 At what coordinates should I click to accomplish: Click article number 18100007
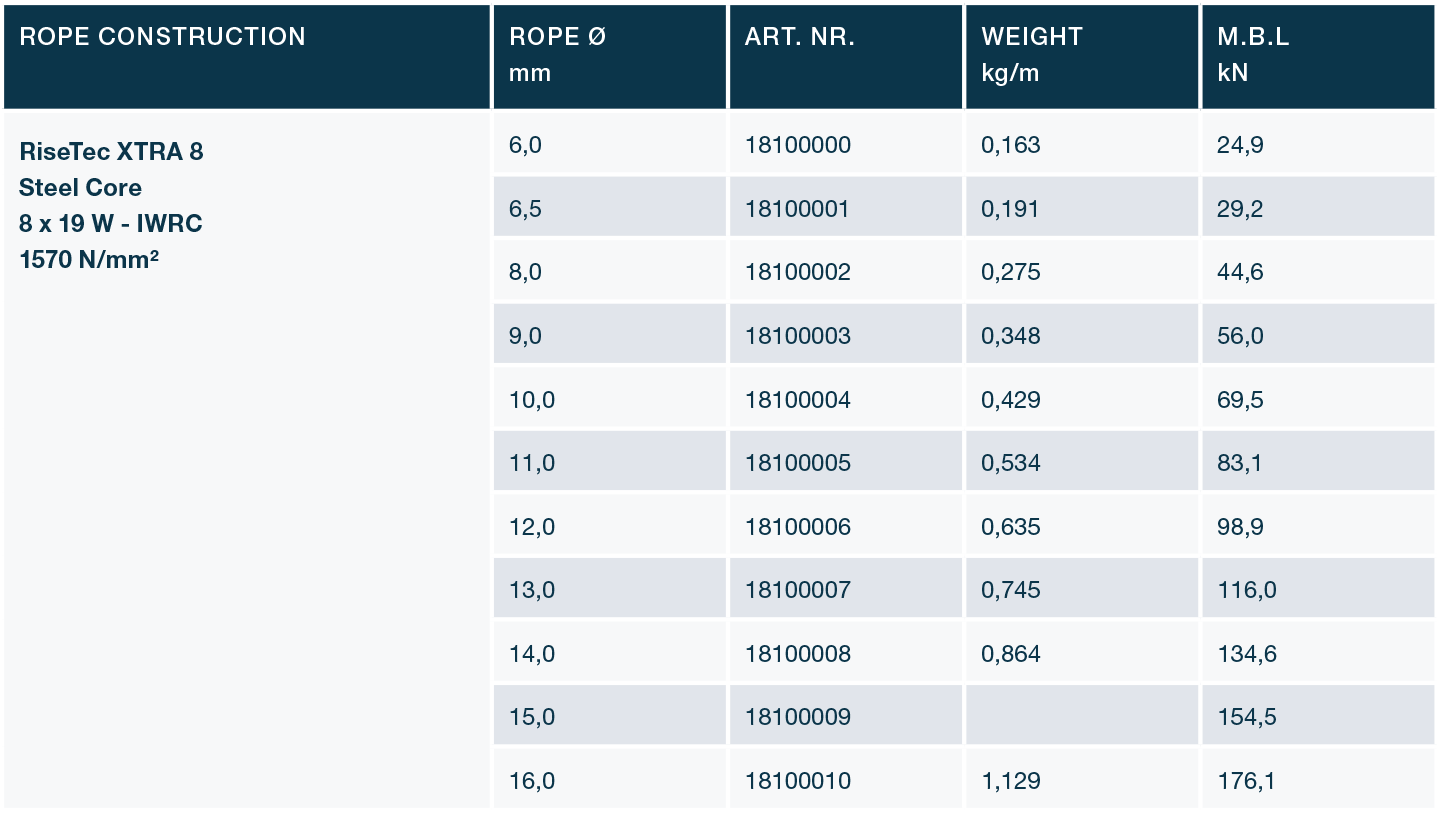(x=798, y=590)
